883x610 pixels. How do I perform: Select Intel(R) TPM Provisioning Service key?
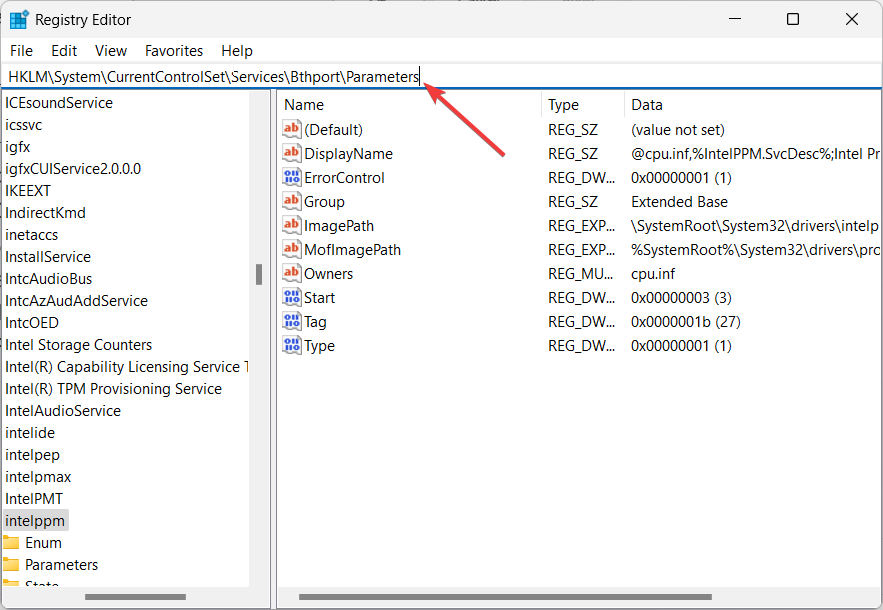[114, 388]
